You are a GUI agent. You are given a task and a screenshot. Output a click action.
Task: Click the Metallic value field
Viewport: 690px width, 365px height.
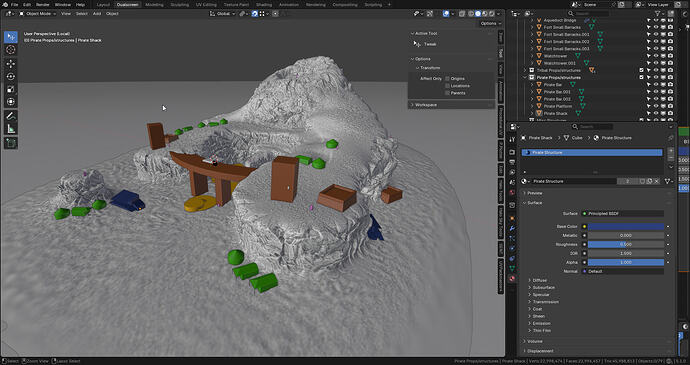tap(626, 236)
